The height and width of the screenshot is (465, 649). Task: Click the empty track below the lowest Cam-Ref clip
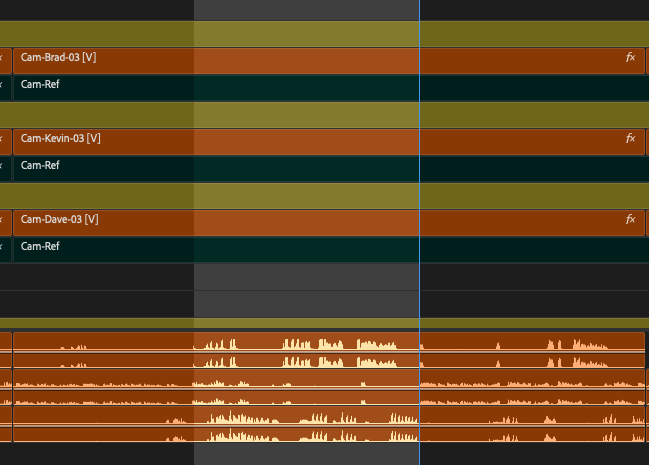point(300,277)
